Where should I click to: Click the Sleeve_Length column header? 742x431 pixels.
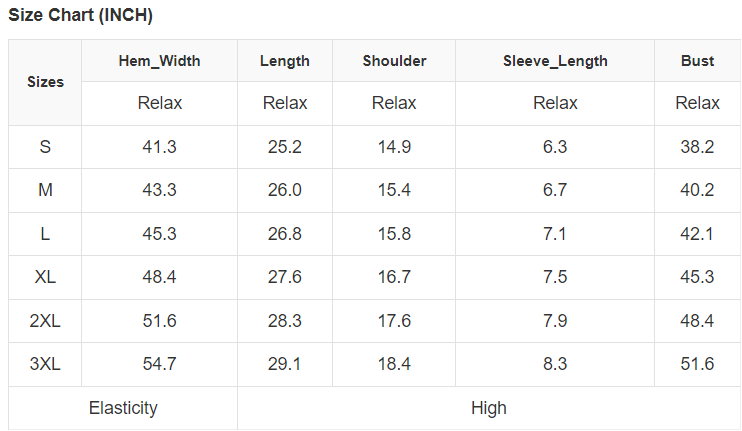(x=555, y=61)
